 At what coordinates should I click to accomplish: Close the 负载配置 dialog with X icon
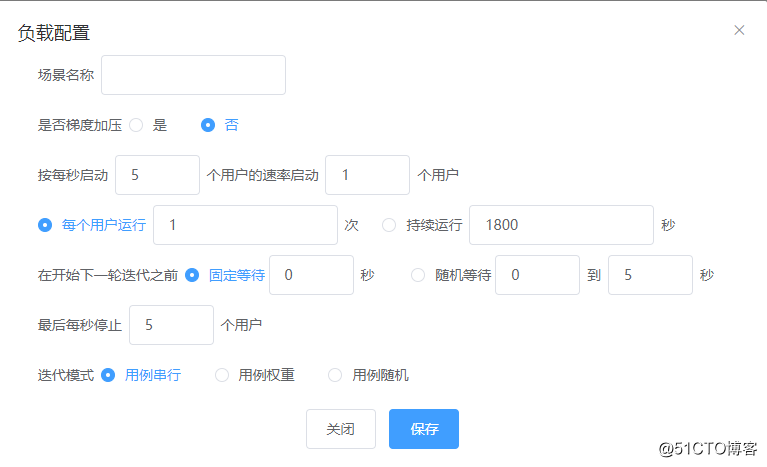(739, 30)
